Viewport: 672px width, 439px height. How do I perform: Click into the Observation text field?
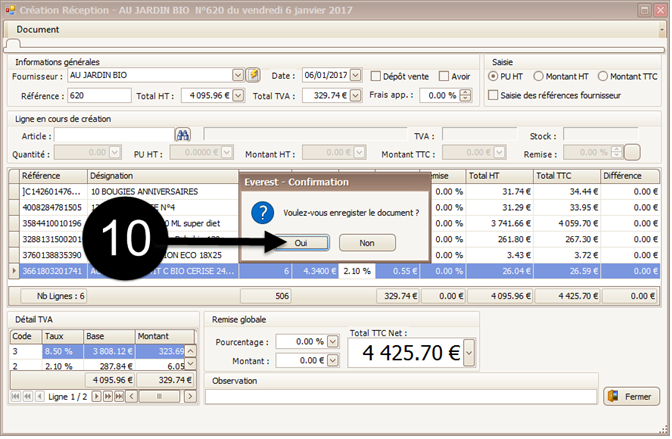pyautogui.click(x=401, y=397)
